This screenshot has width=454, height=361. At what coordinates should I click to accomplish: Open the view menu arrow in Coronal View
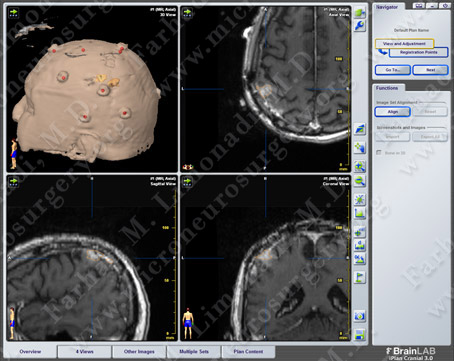point(187,182)
